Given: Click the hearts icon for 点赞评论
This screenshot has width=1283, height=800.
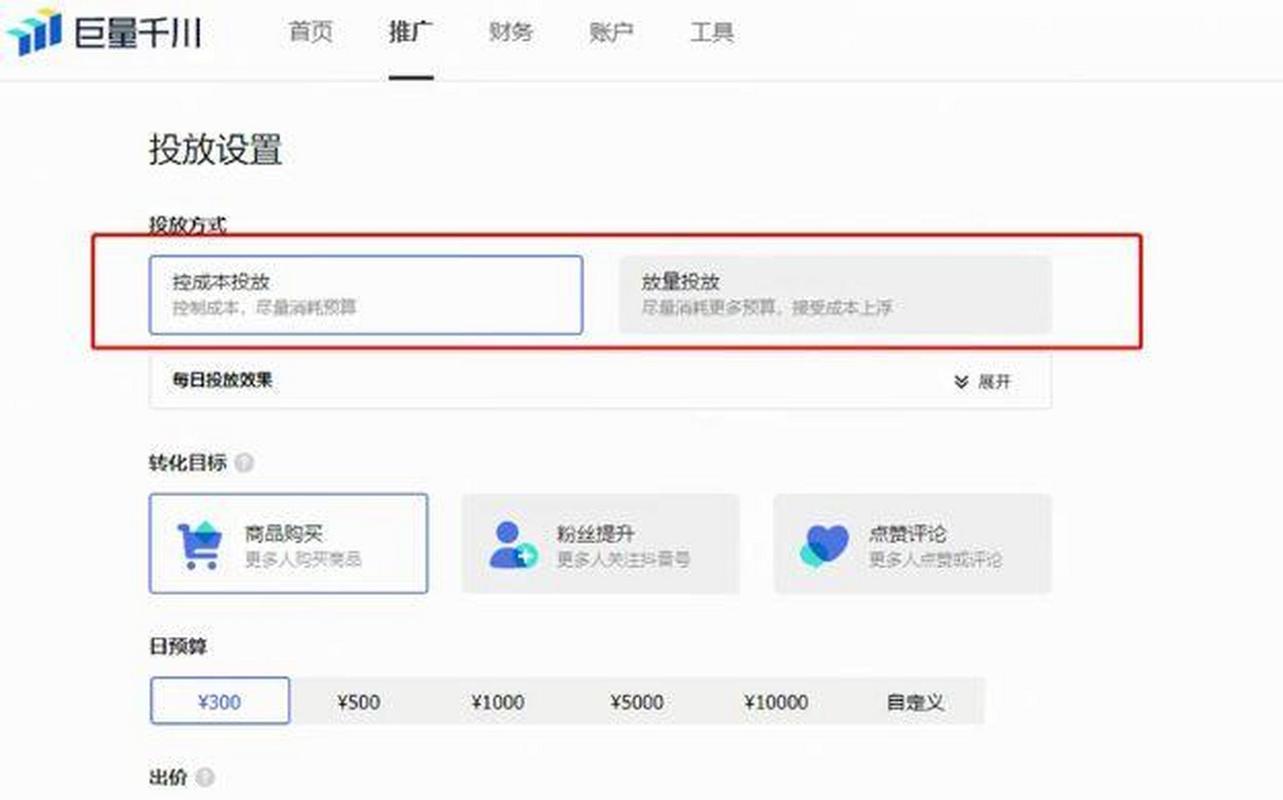Looking at the screenshot, I should pos(824,545).
